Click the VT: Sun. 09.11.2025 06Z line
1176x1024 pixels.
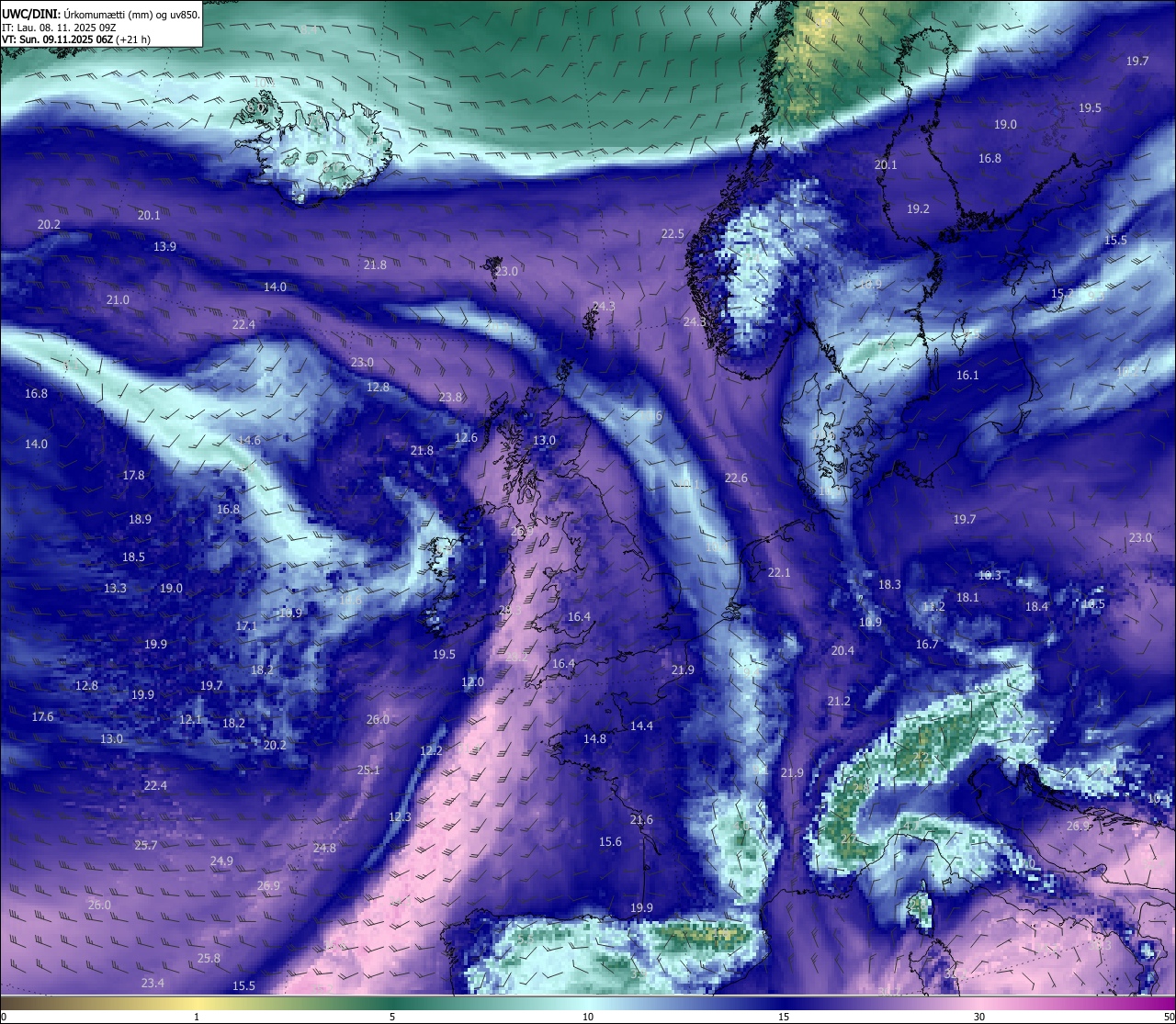click(76, 39)
